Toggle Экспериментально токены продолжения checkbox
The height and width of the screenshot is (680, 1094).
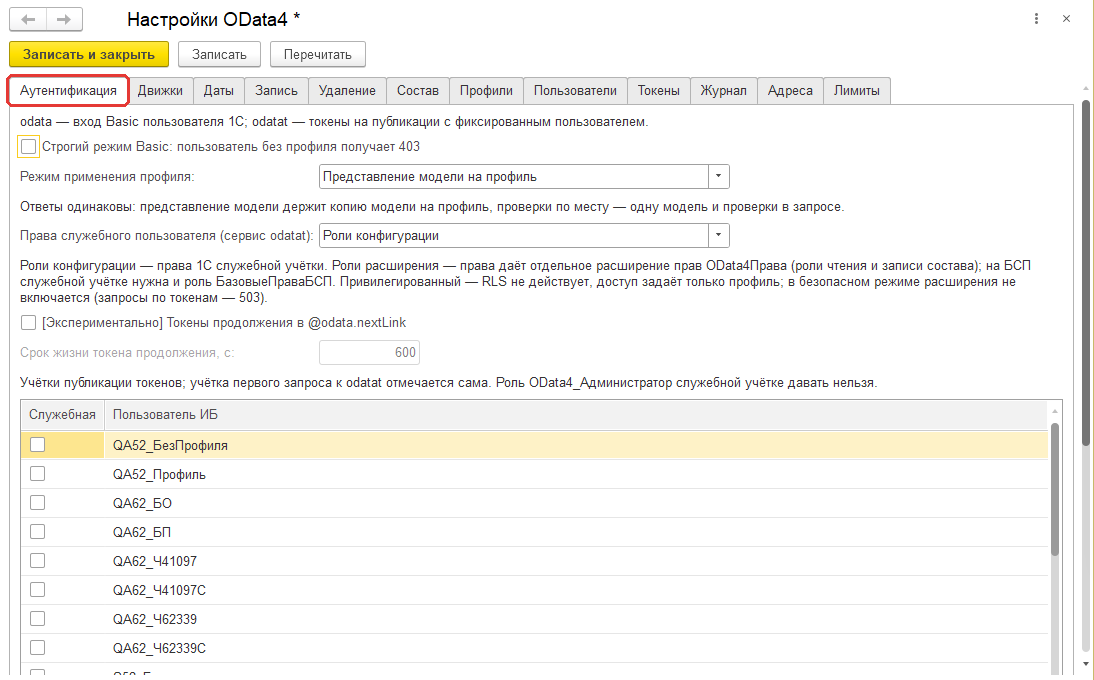click(29, 322)
